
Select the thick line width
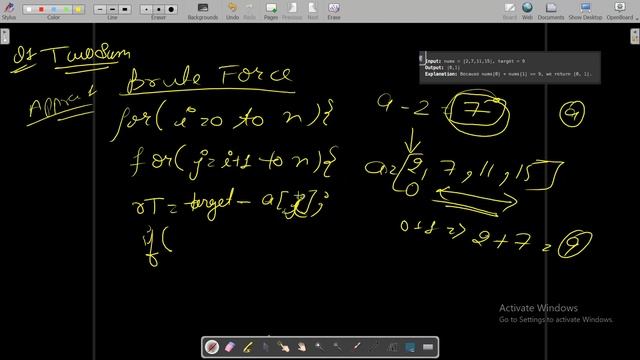(x=124, y=9)
